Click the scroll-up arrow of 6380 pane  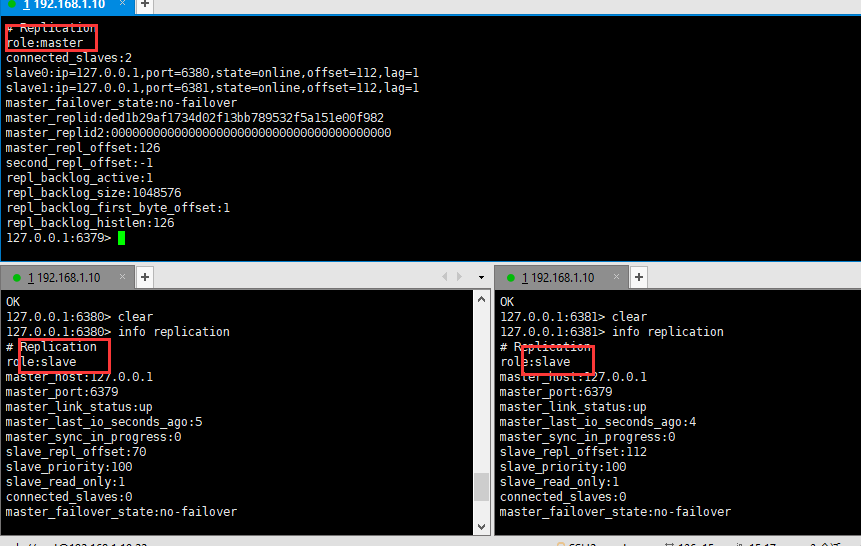click(x=482, y=299)
